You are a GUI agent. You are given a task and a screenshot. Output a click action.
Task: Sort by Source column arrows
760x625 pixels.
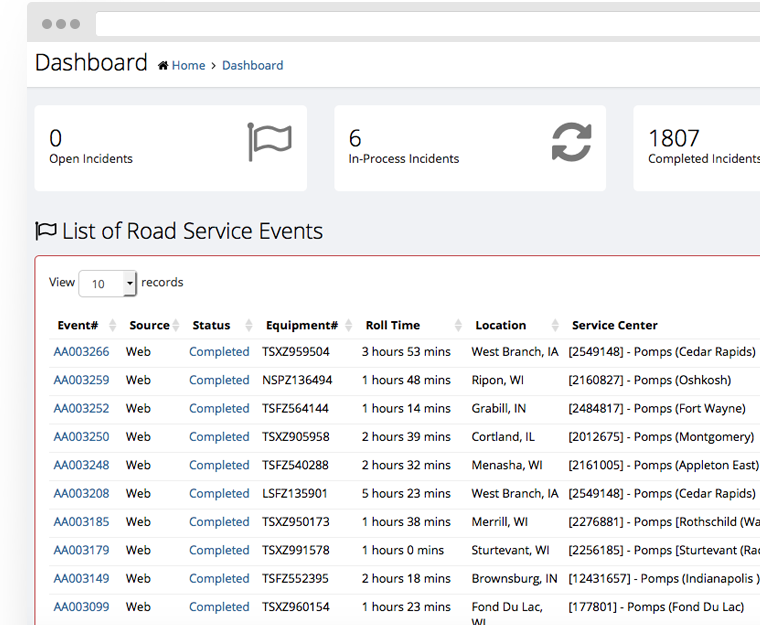pyautogui.click(x=175, y=325)
